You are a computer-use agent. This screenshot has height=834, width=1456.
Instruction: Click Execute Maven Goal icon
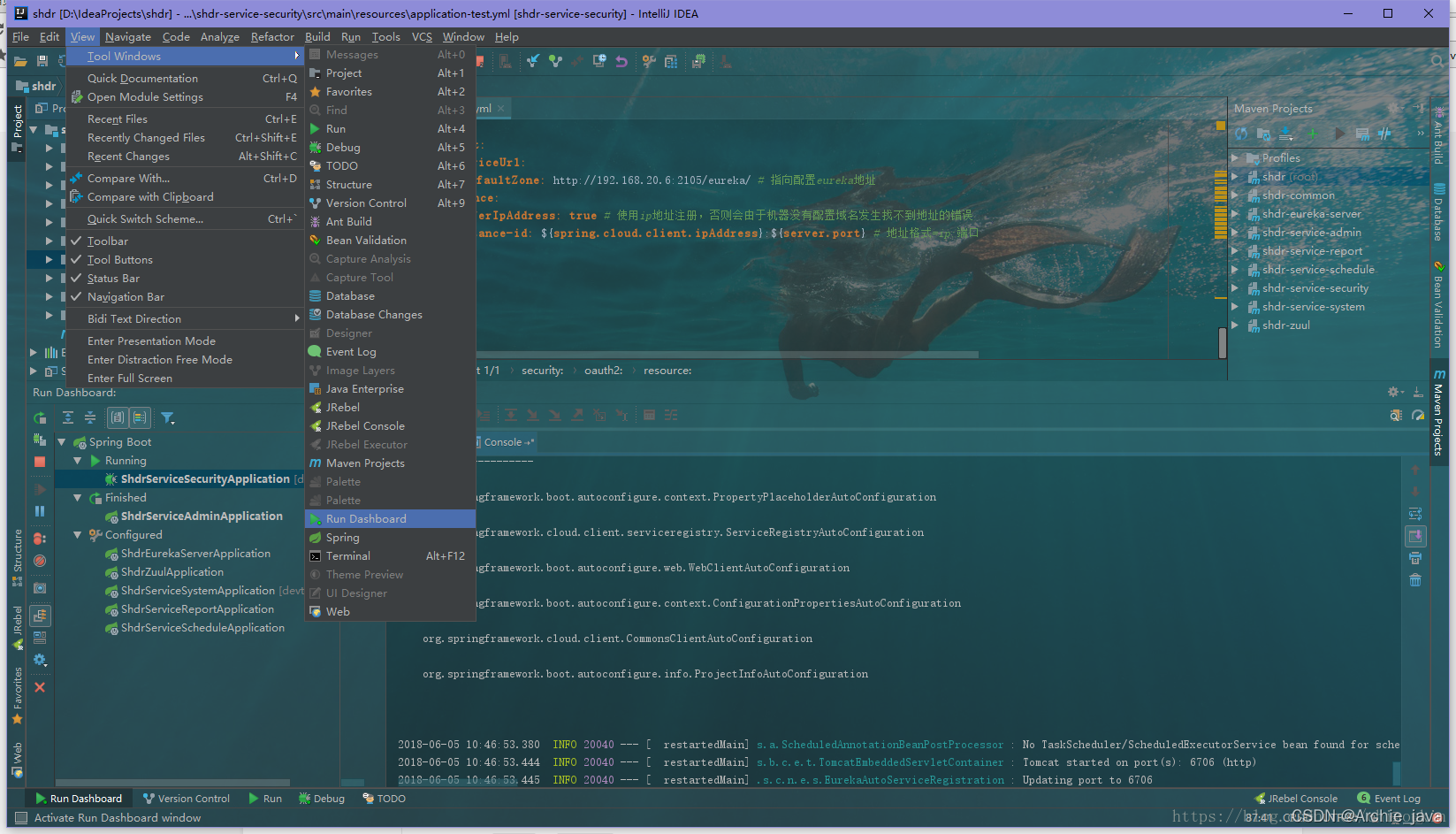click(x=1362, y=134)
